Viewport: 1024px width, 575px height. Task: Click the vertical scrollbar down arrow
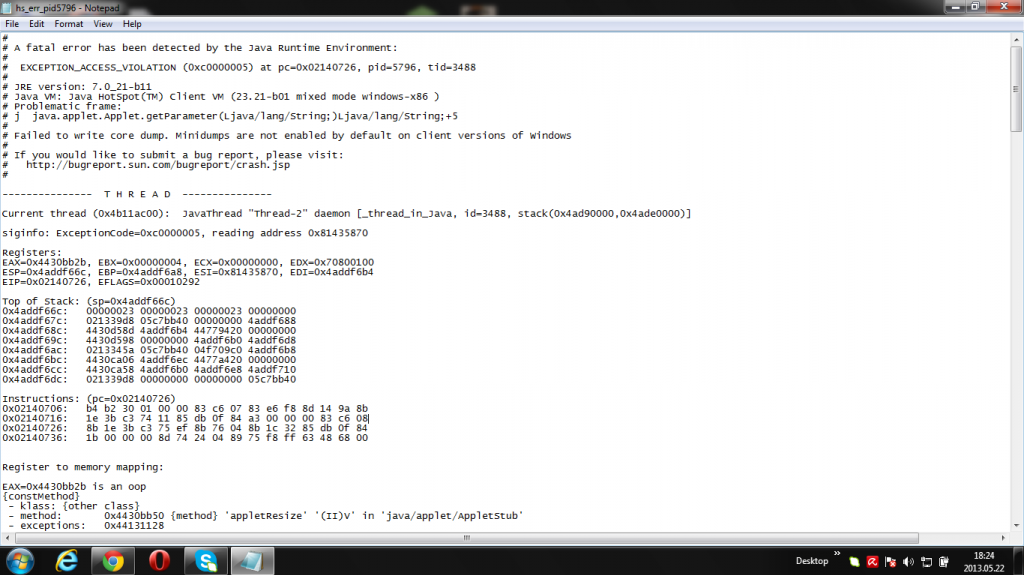1016,526
